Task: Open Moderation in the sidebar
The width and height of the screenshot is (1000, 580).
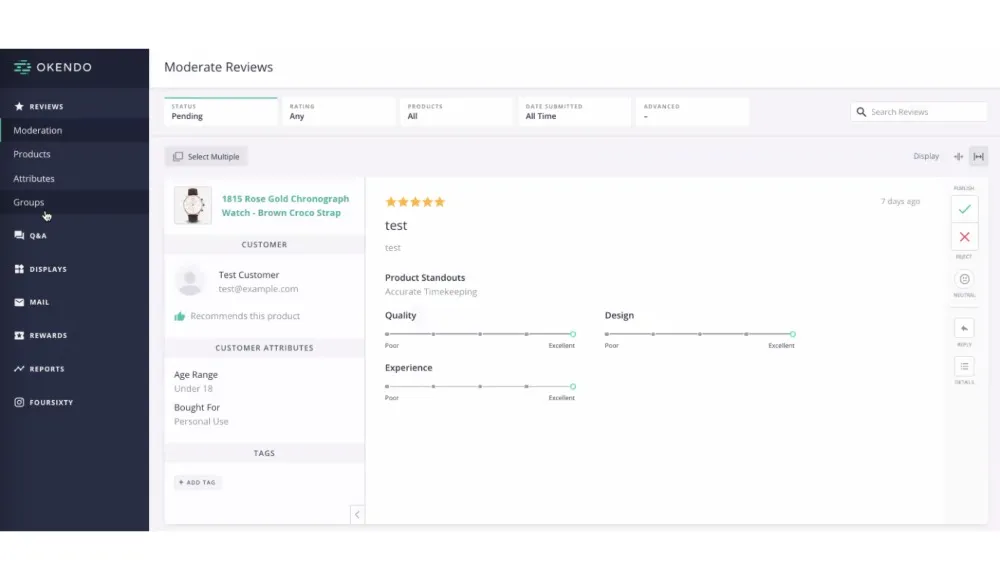Action: [75, 130]
